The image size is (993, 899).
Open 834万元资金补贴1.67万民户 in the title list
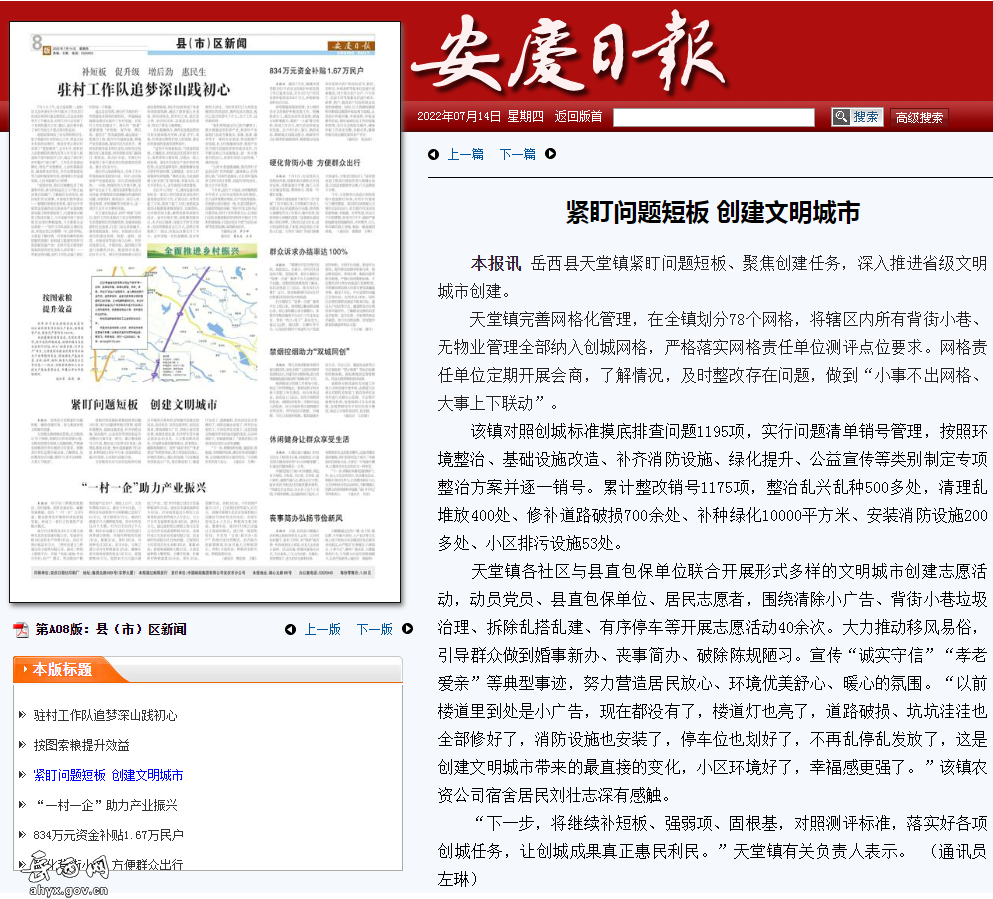point(108,835)
